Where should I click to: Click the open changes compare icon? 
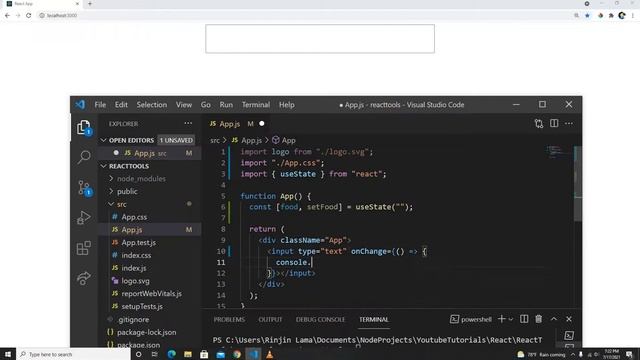(539, 124)
